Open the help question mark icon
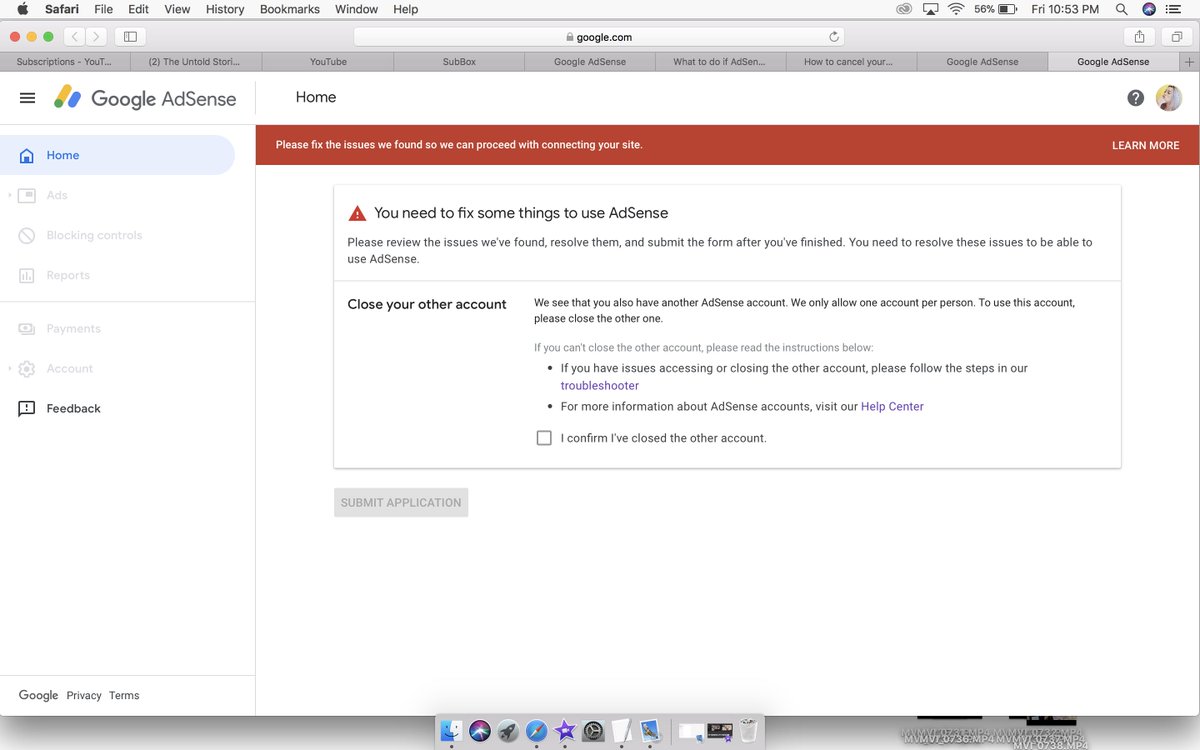The image size is (1200, 750). click(1135, 98)
